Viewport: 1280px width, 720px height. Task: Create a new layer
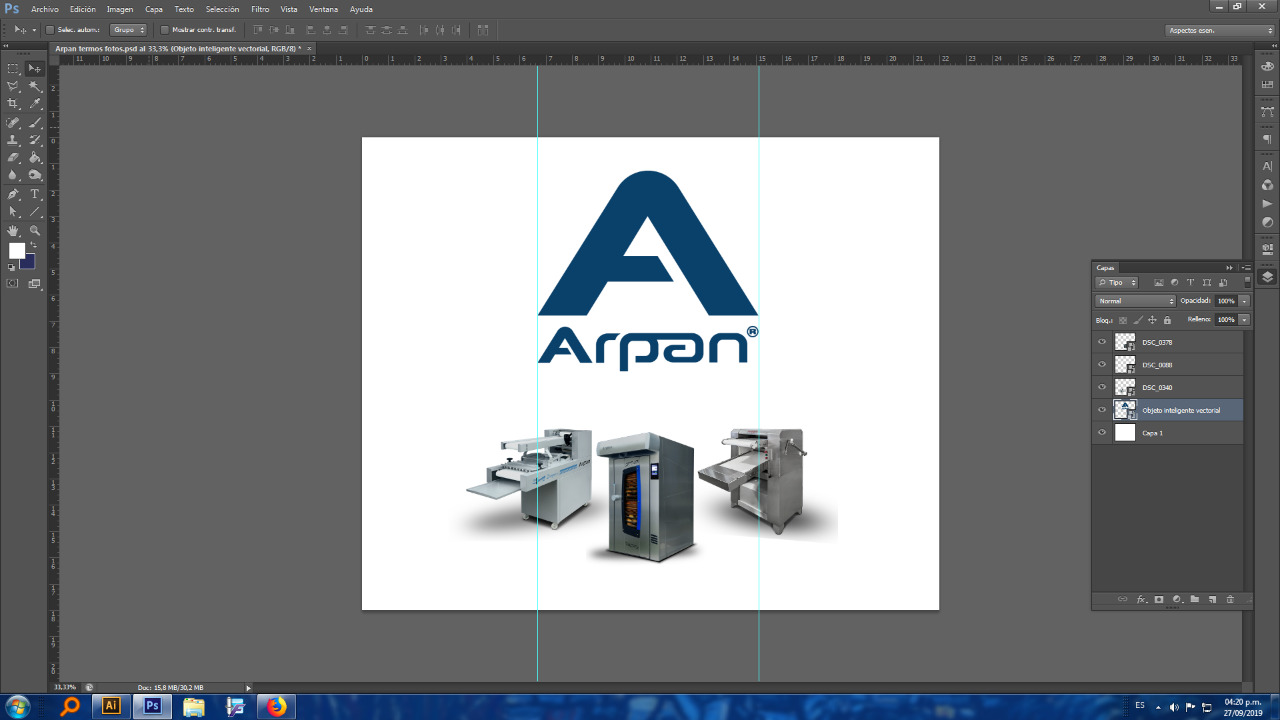(x=1212, y=599)
